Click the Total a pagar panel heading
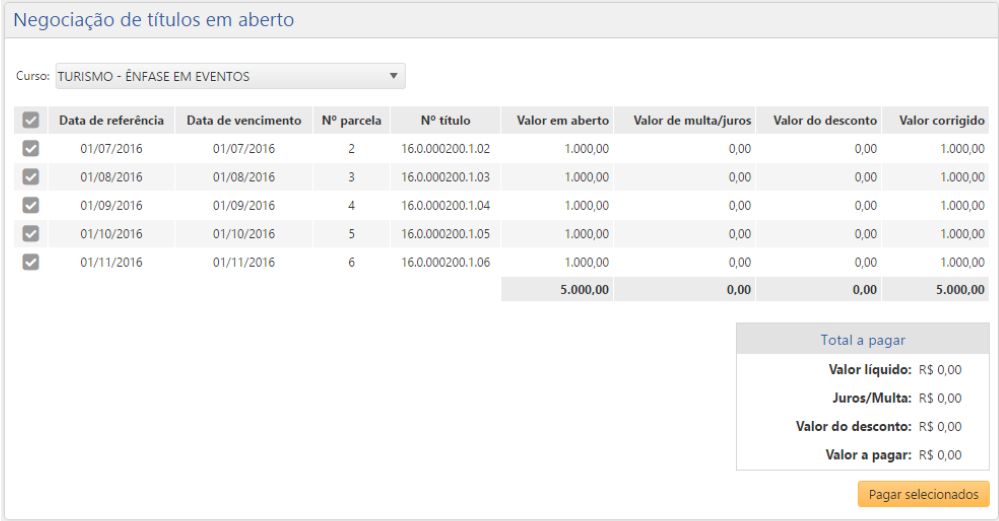 [x=863, y=340]
